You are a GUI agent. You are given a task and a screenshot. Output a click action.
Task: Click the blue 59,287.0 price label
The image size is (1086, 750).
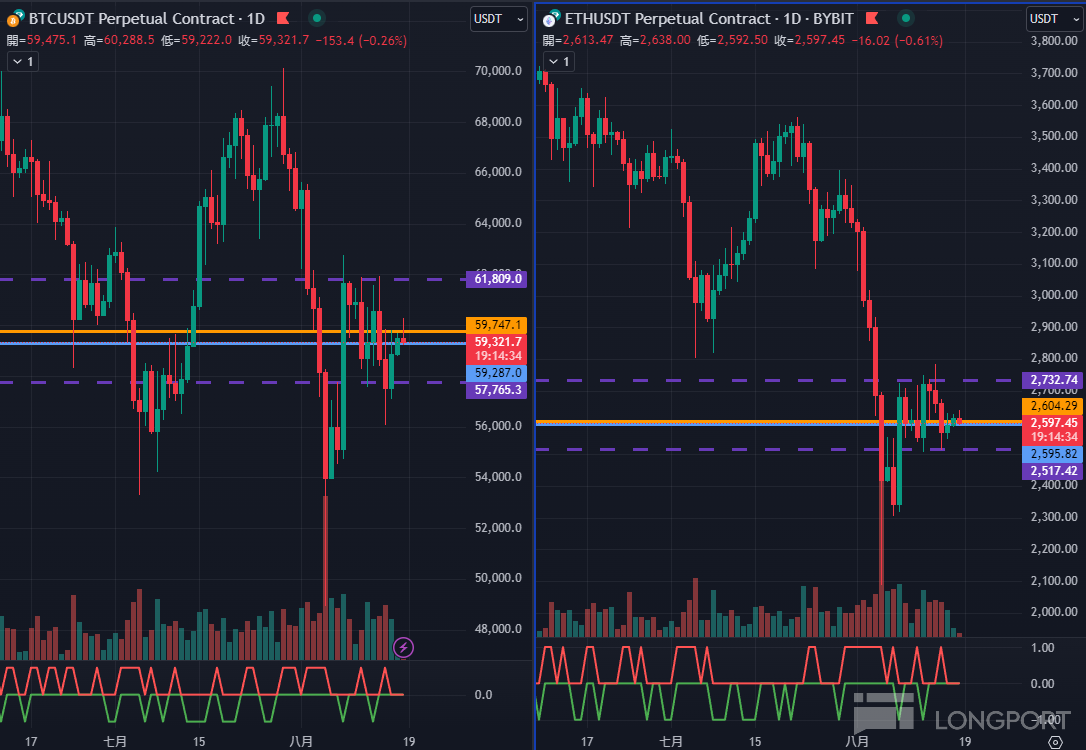tap(497, 373)
